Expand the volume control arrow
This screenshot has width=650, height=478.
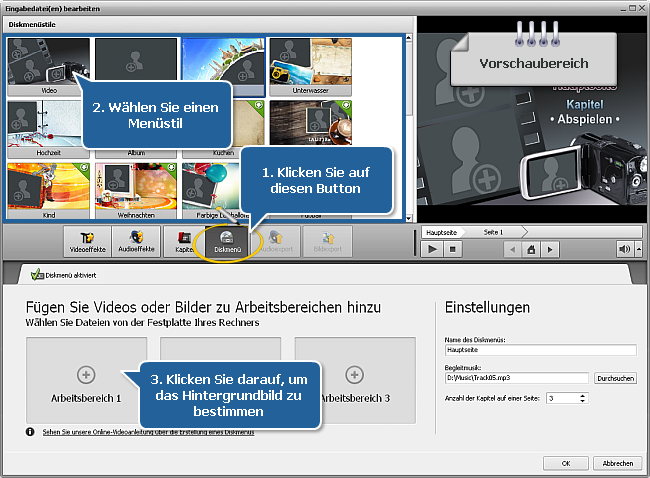pos(638,249)
